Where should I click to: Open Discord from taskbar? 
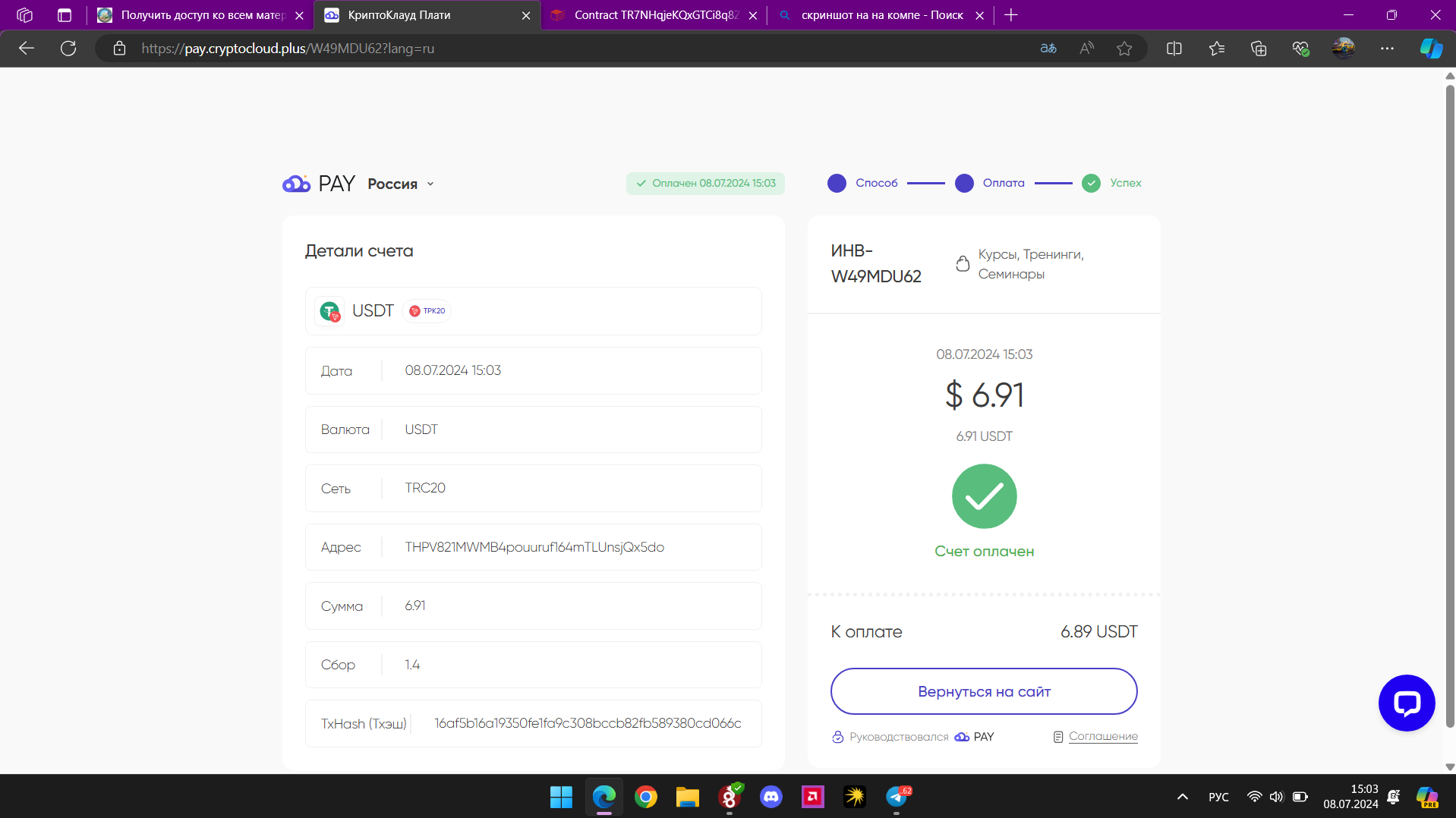pyautogui.click(x=771, y=797)
